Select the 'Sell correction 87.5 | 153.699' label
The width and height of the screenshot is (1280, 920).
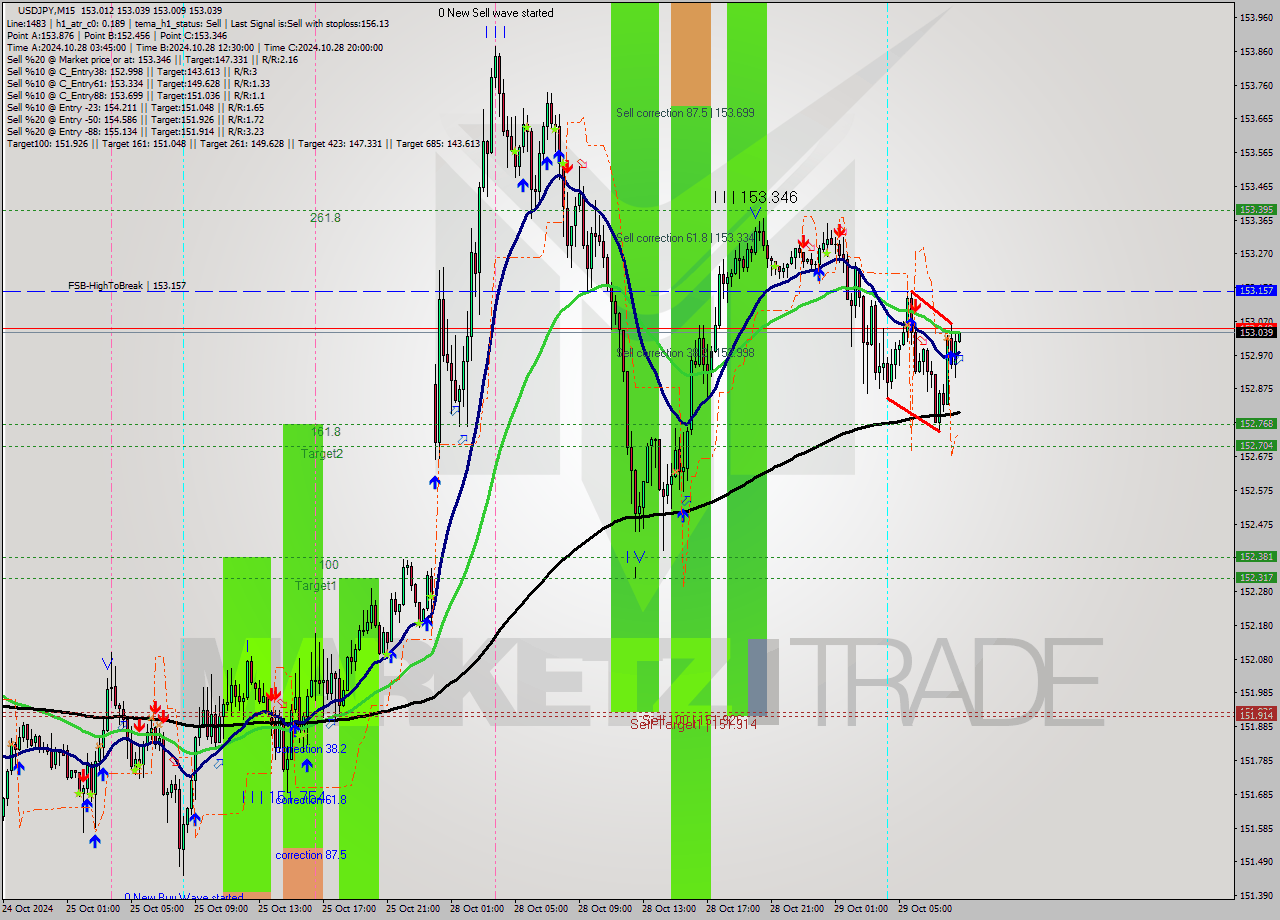685,113
